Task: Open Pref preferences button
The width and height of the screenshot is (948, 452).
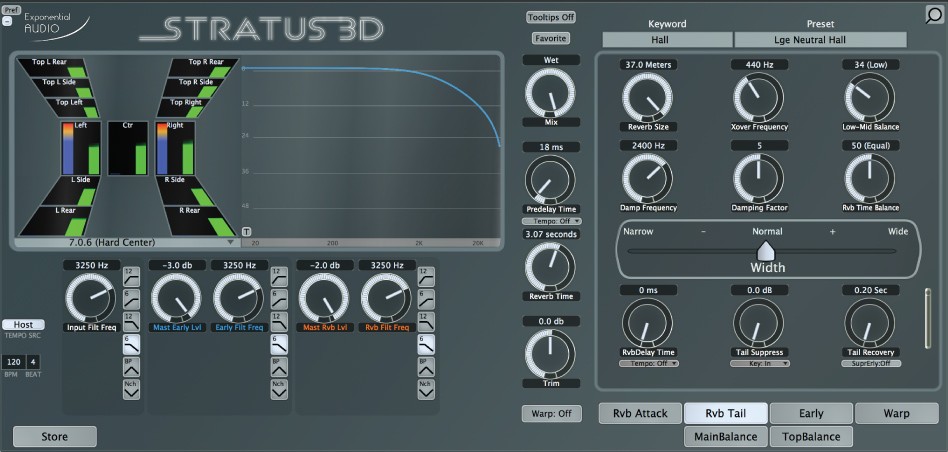Action: coord(11,10)
